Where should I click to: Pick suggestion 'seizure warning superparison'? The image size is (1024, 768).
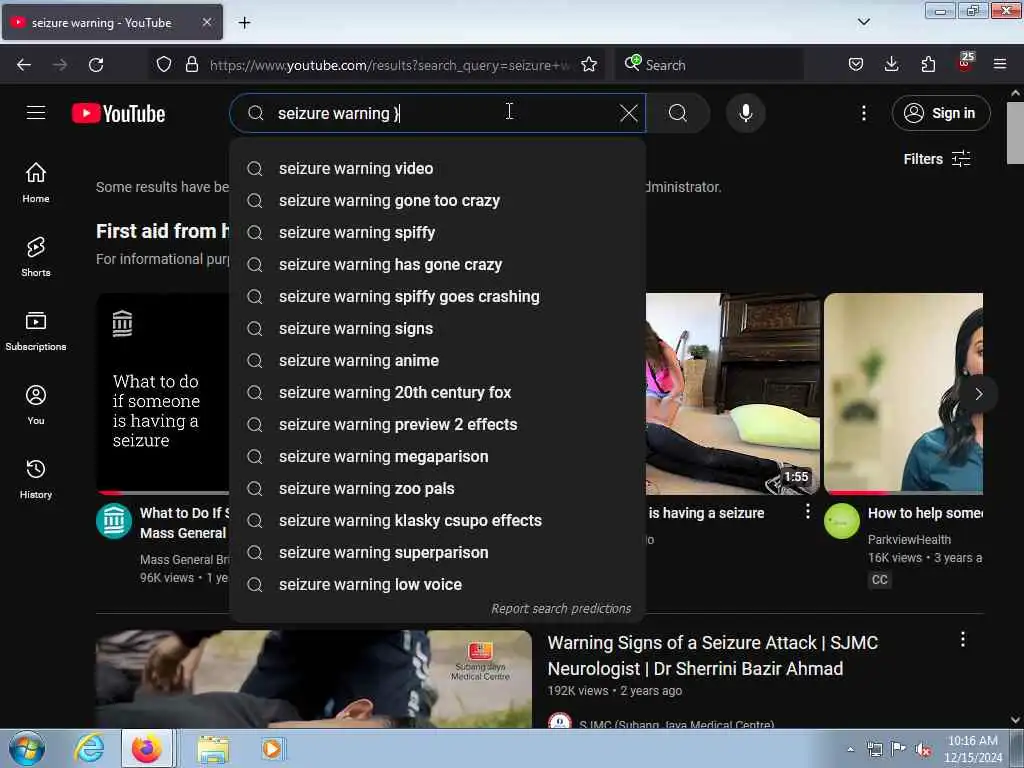(x=438, y=552)
